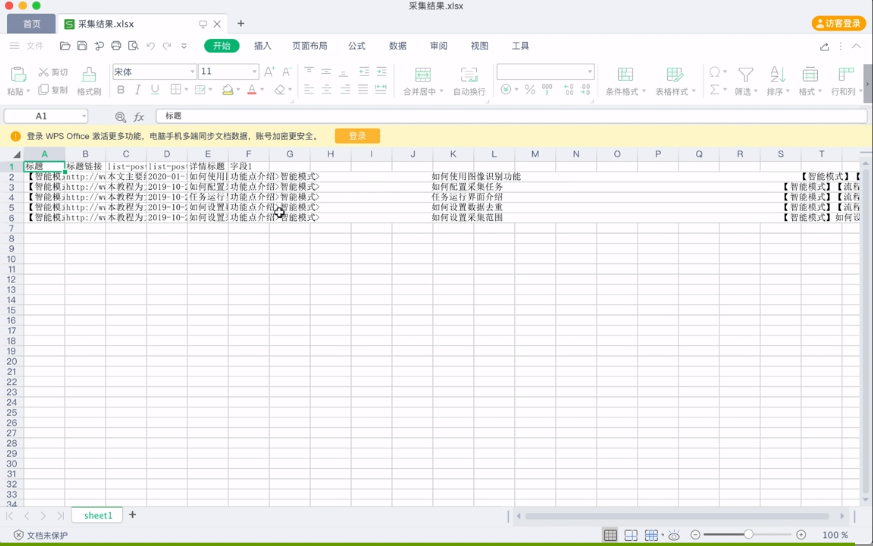This screenshot has height=546, width=873.
Task: Click the Merge and Center (合并居中) icon
Action: pyautogui.click(x=423, y=75)
